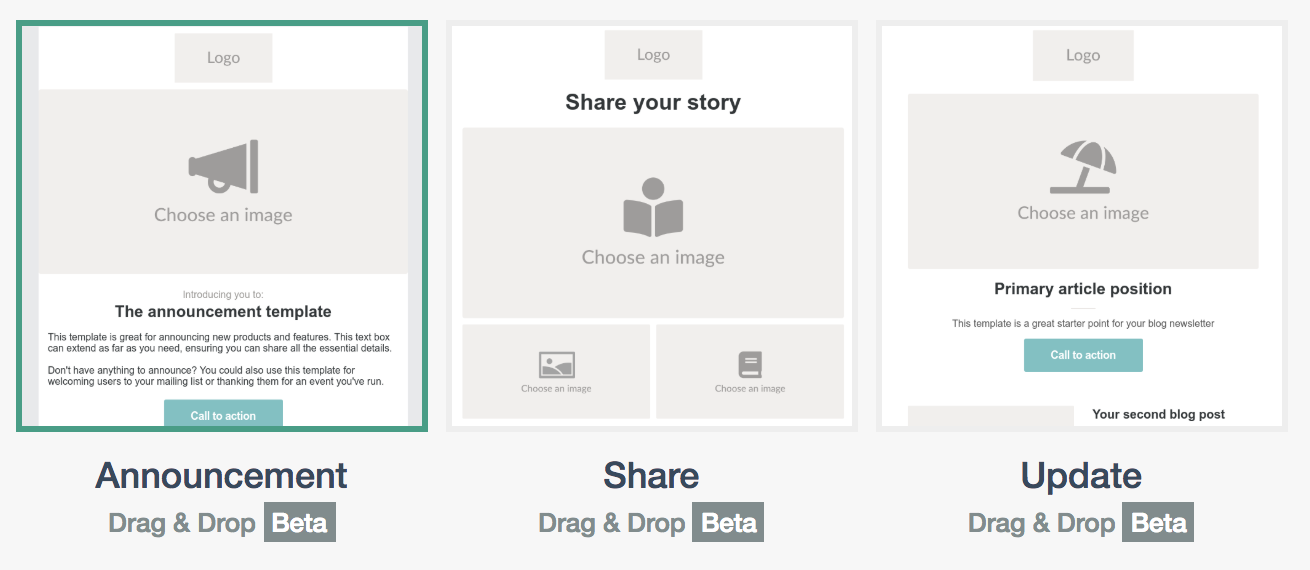Click the small picture icon in Share template
Viewport: 1310px width, 570px height.
tap(556, 364)
